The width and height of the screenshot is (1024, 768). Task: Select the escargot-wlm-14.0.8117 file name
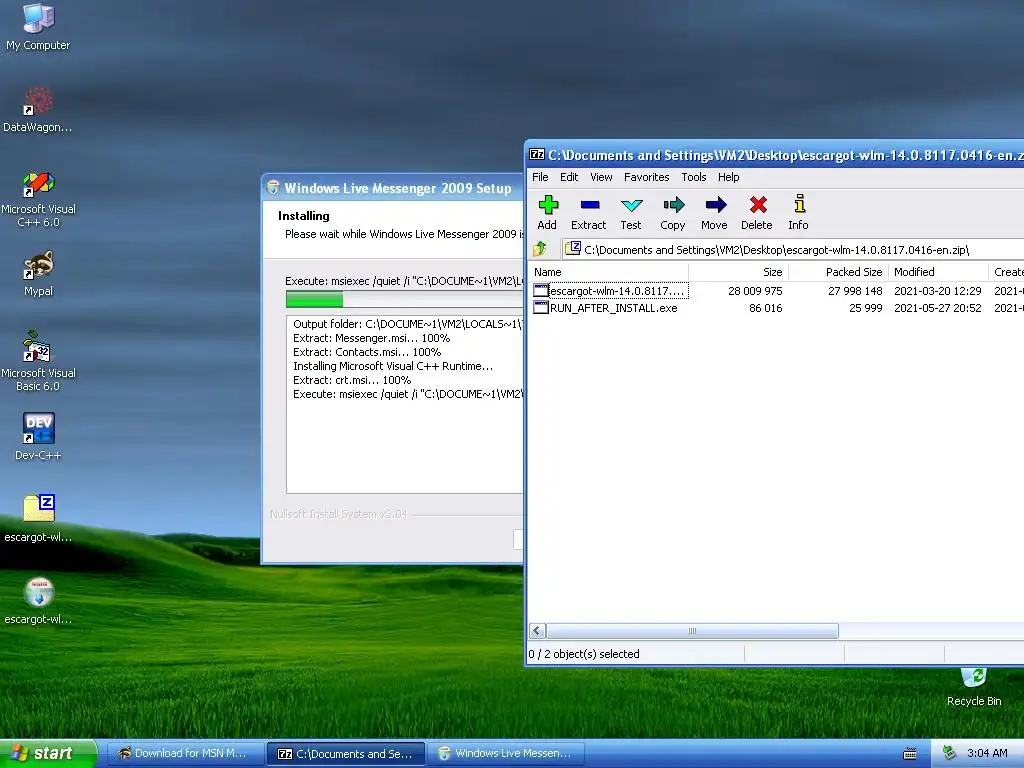[x=617, y=291]
